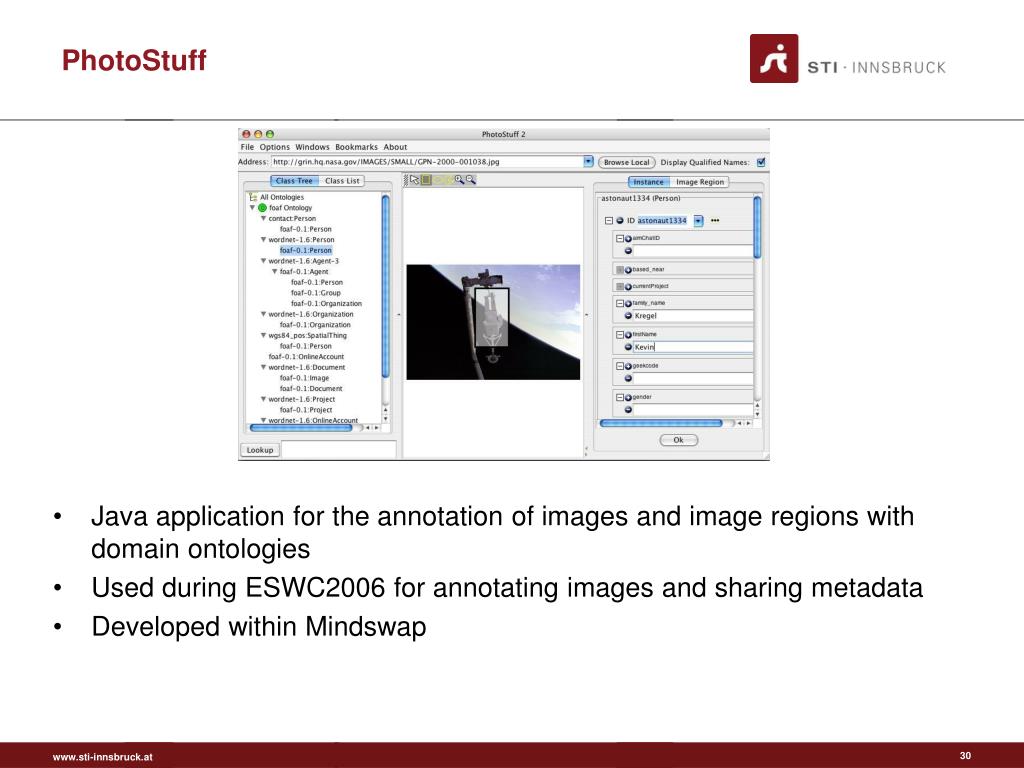
Task: Click the zoom in magnifier icon
Action: [x=459, y=180]
